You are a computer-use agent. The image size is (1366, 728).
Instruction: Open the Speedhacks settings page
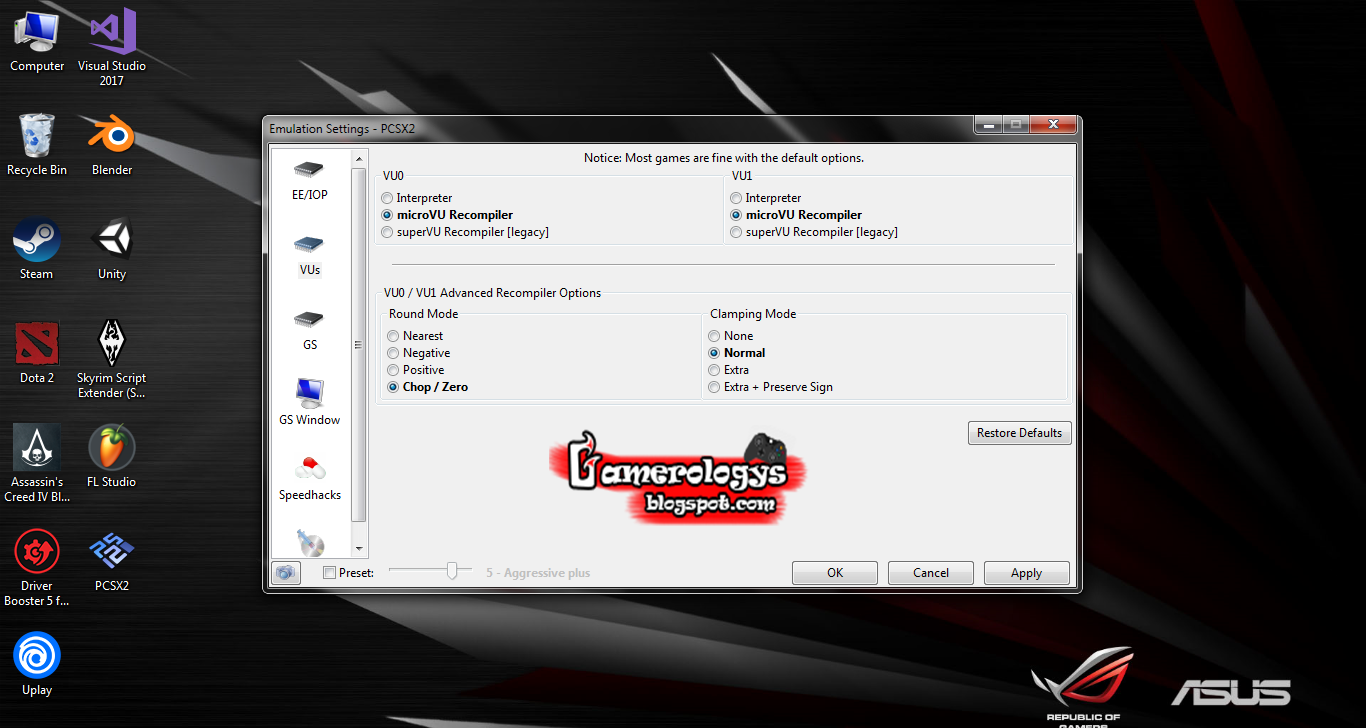point(309,479)
